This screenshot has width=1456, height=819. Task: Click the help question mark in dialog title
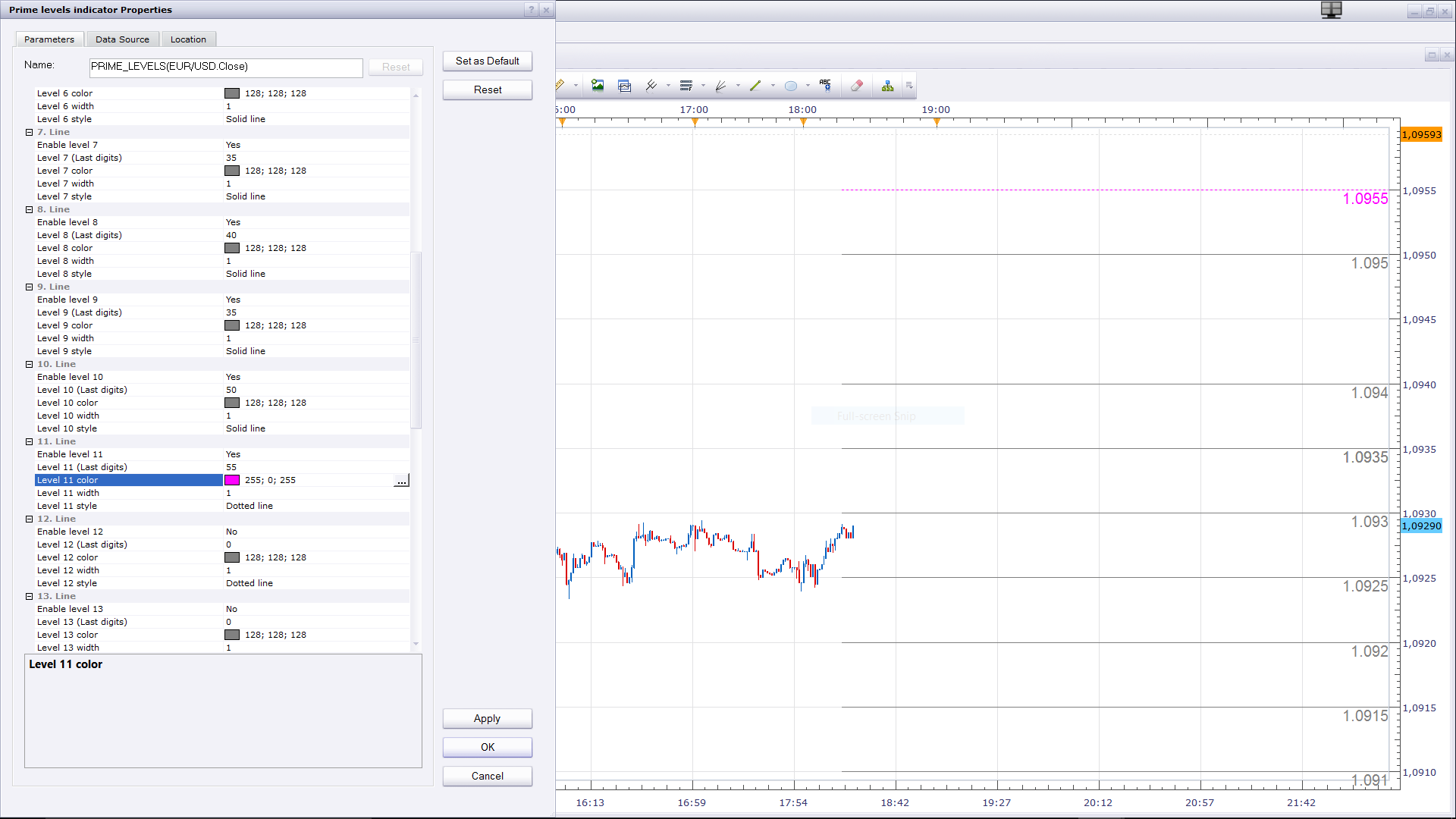532,10
